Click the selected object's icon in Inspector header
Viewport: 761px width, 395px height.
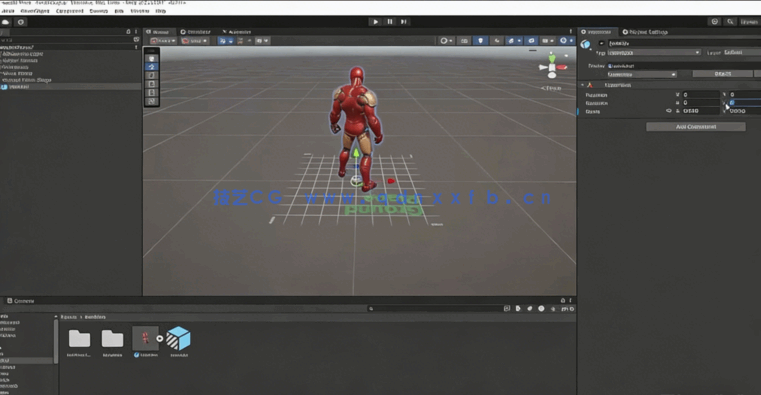click(x=586, y=45)
